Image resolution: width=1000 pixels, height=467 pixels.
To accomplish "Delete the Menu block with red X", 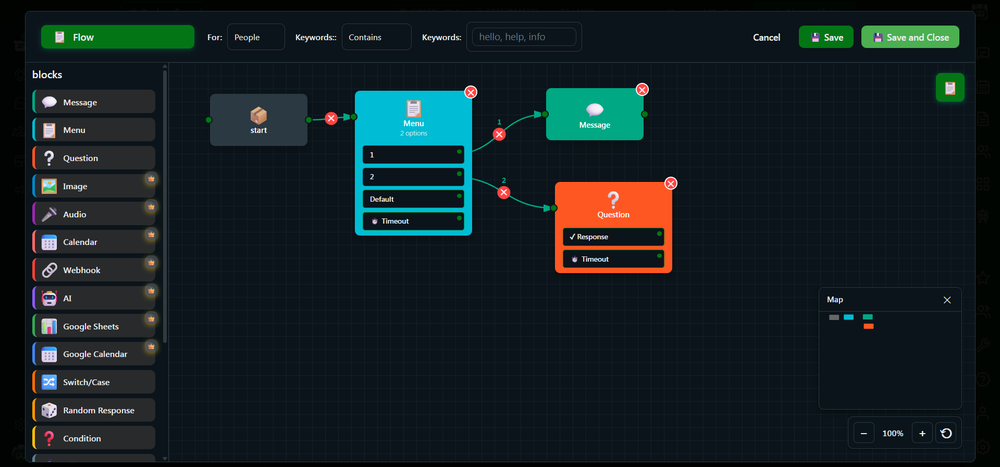I will tap(471, 92).
